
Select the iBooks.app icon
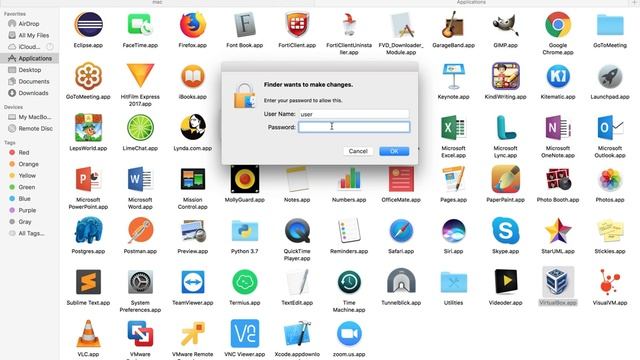click(x=193, y=76)
